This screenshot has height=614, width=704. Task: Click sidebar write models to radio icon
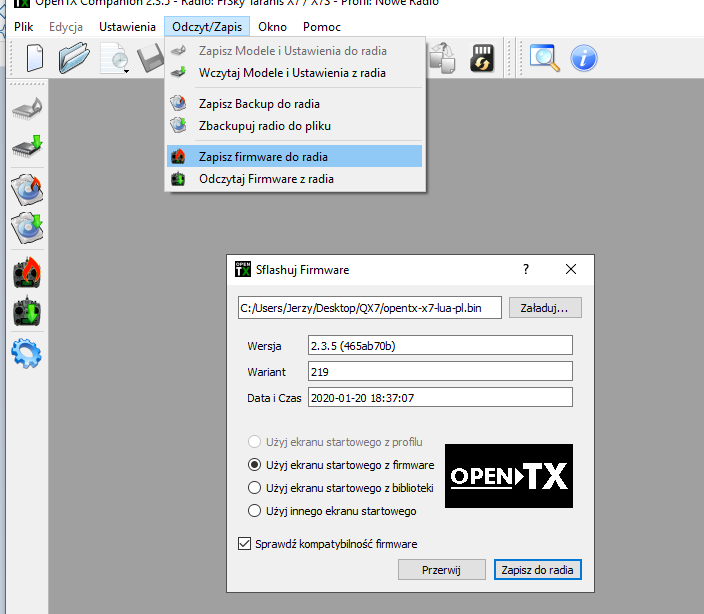(27, 109)
